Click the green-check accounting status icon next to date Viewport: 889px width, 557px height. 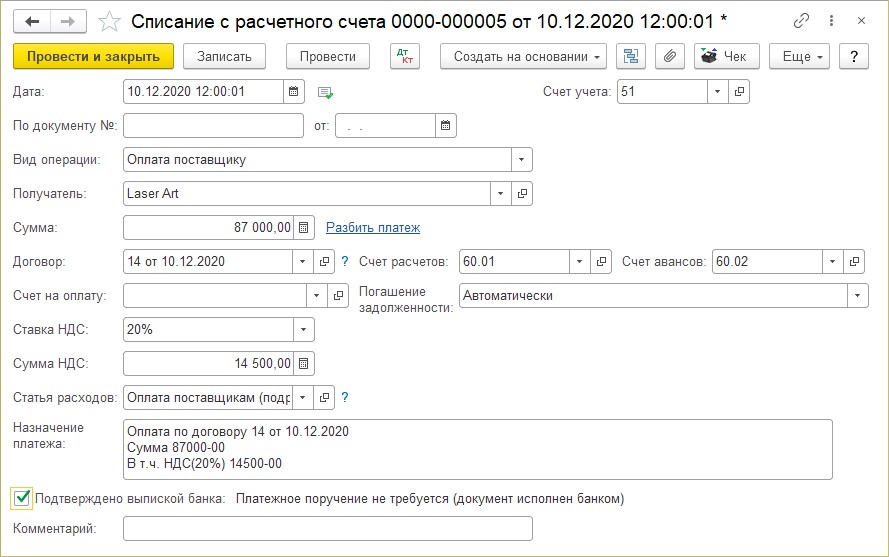(325, 92)
